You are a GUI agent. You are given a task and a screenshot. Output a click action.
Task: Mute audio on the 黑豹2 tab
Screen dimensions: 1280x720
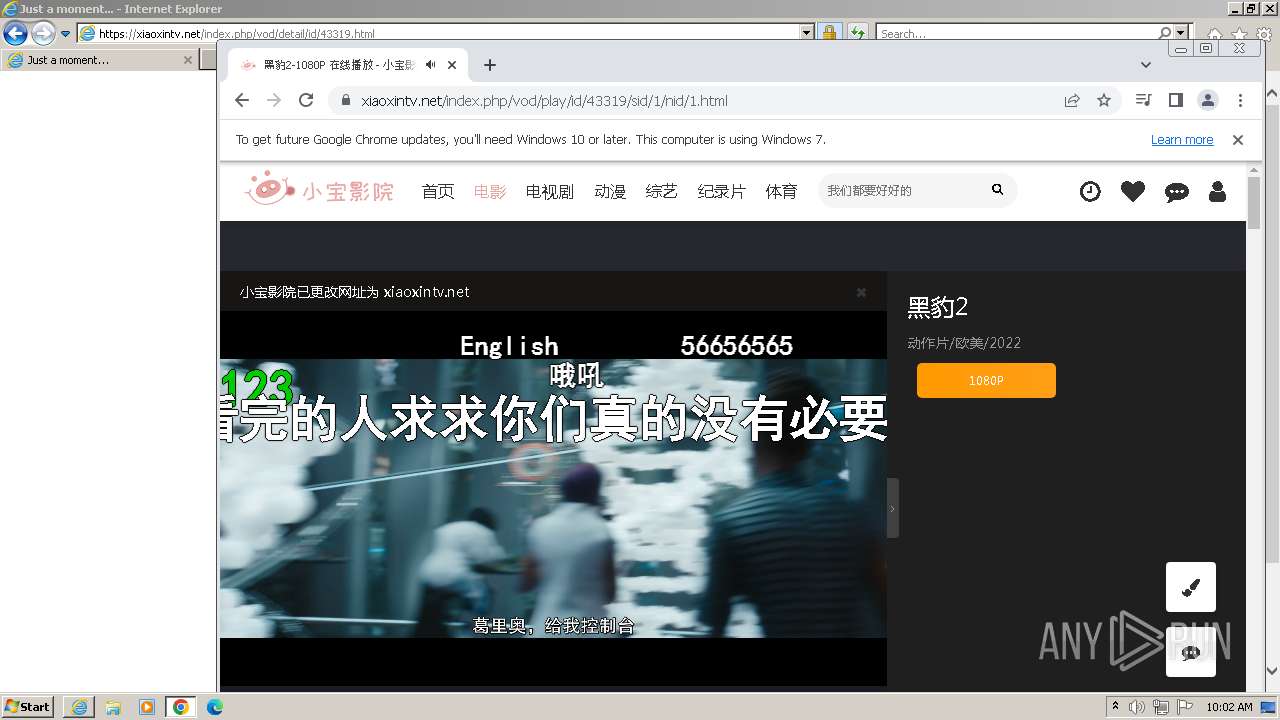(430, 65)
